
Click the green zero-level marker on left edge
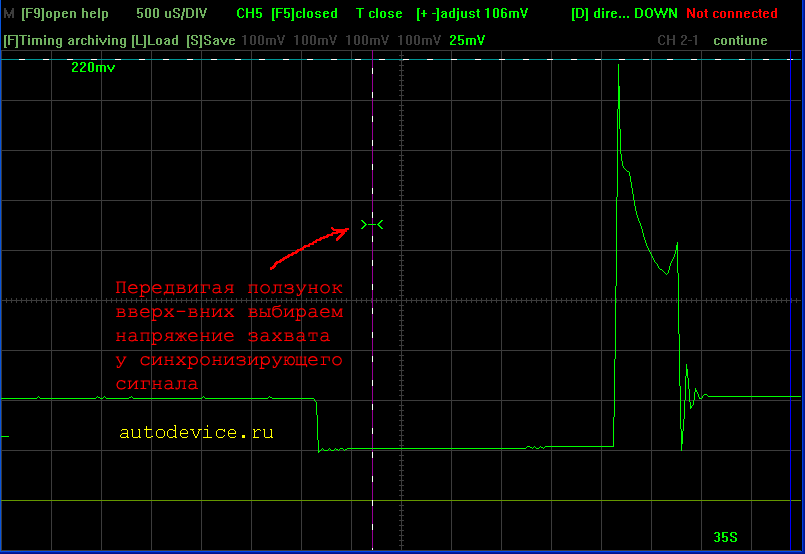coord(5,436)
